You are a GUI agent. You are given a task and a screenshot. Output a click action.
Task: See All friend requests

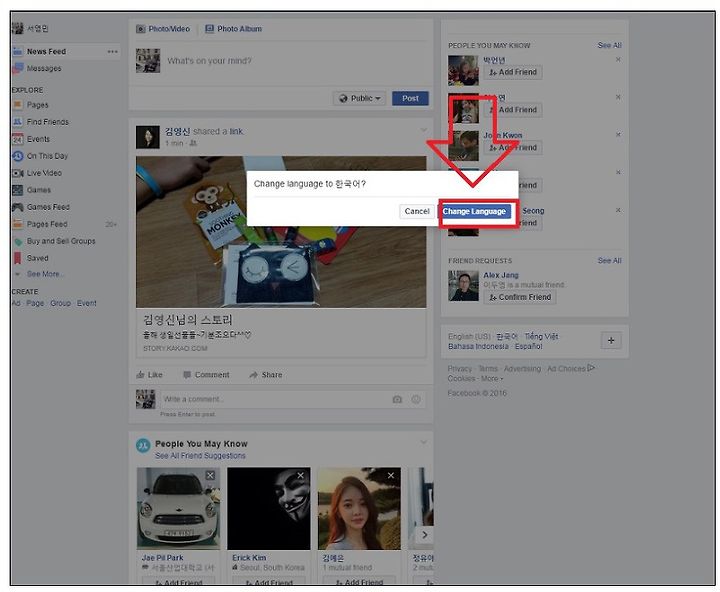(609, 260)
